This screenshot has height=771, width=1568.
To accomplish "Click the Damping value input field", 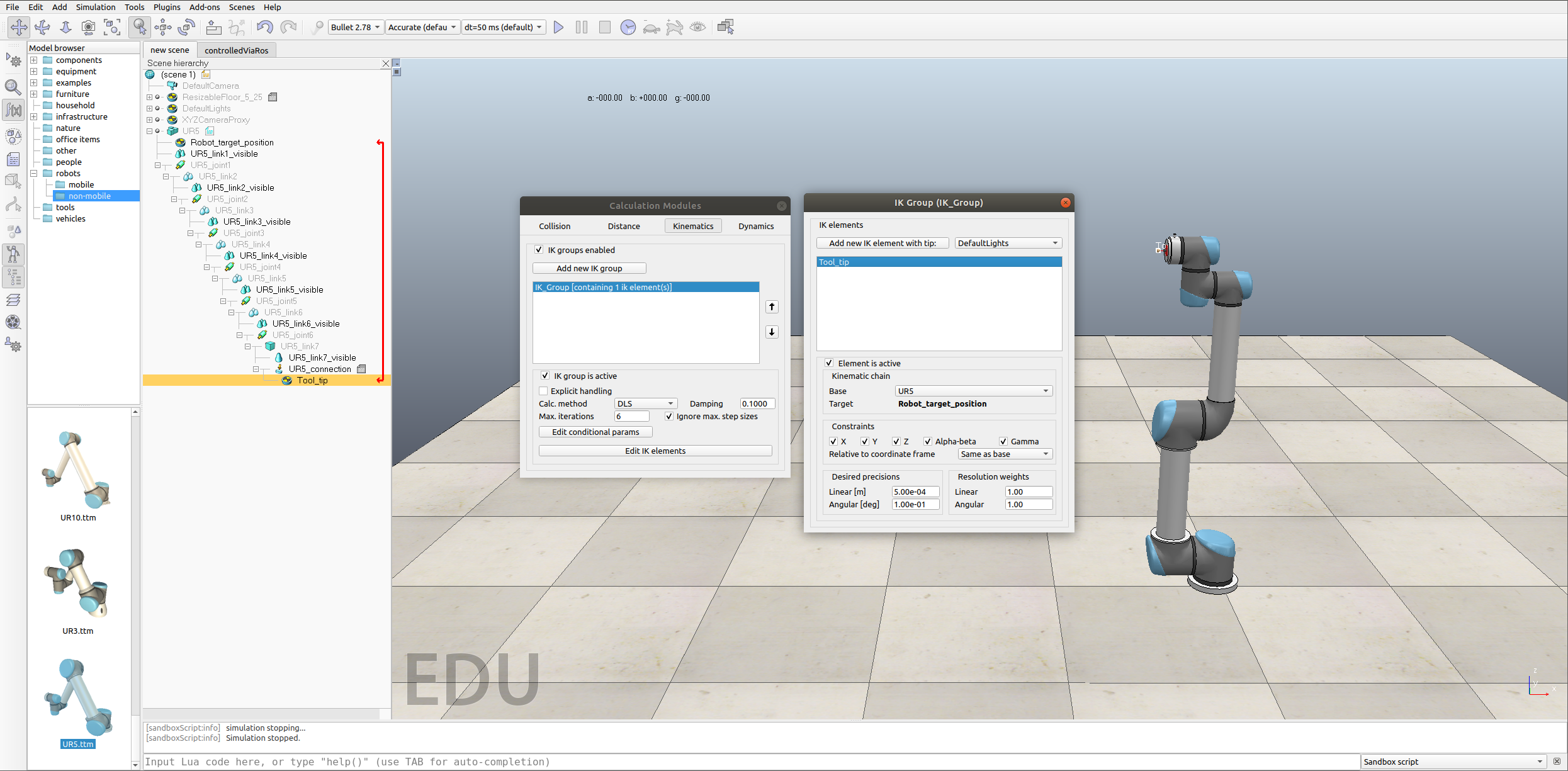I will click(757, 403).
